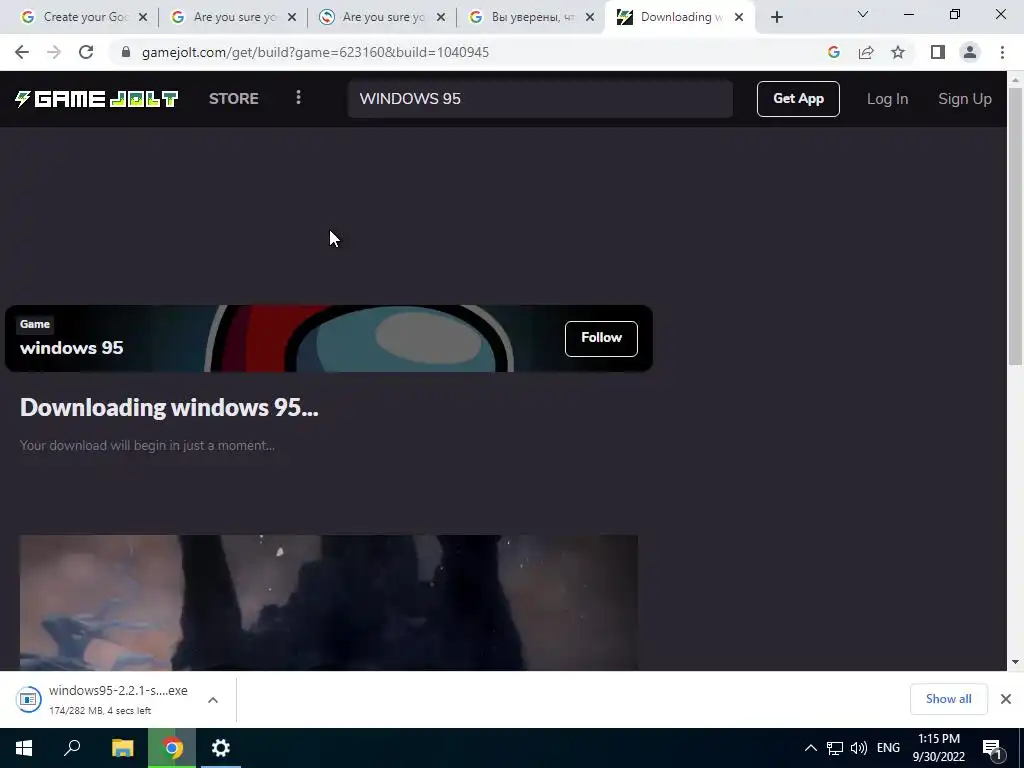Screen dimensions: 1024x768
Task: Reload the current page
Action: pyautogui.click(x=86, y=52)
